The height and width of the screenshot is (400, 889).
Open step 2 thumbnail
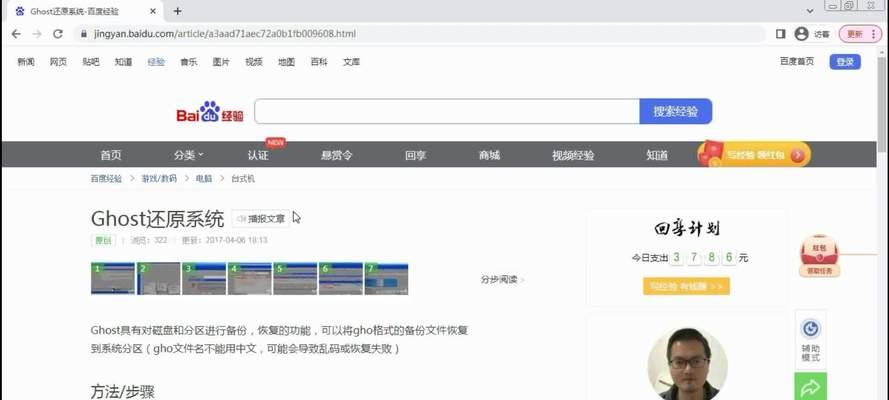tap(159, 279)
